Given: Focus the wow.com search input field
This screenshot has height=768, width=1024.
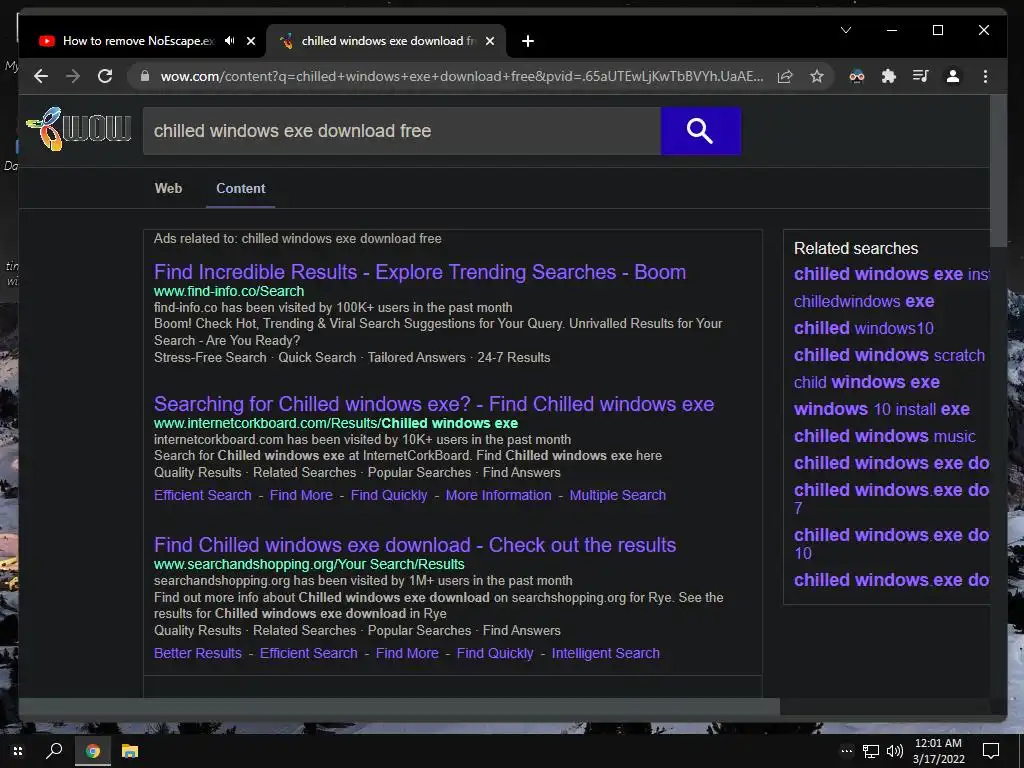Looking at the screenshot, I should coord(402,131).
